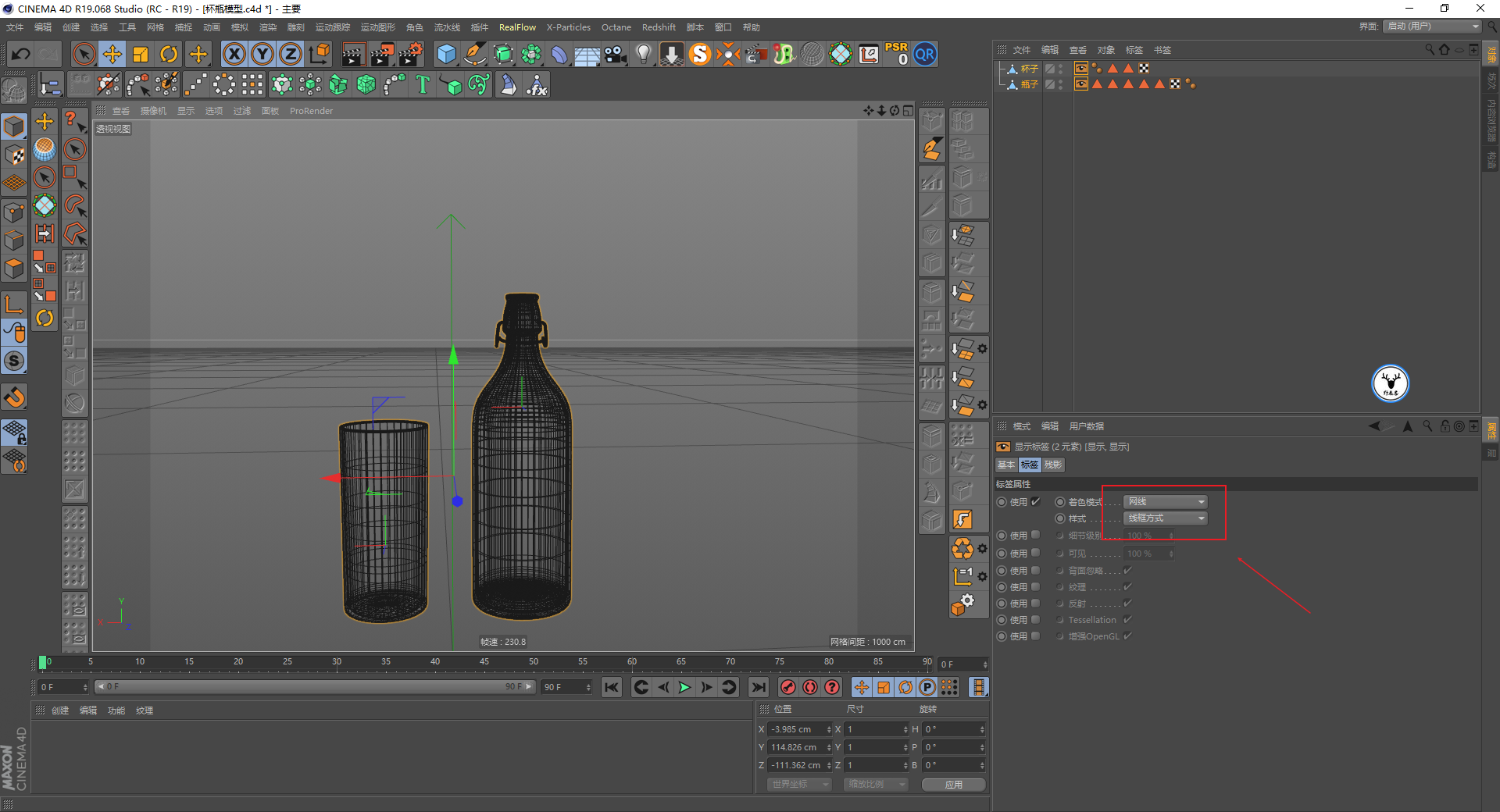The width and height of the screenshot is (1500, 812).
Task: Click the 应用 apply button
Action: [x=953, y=785]
